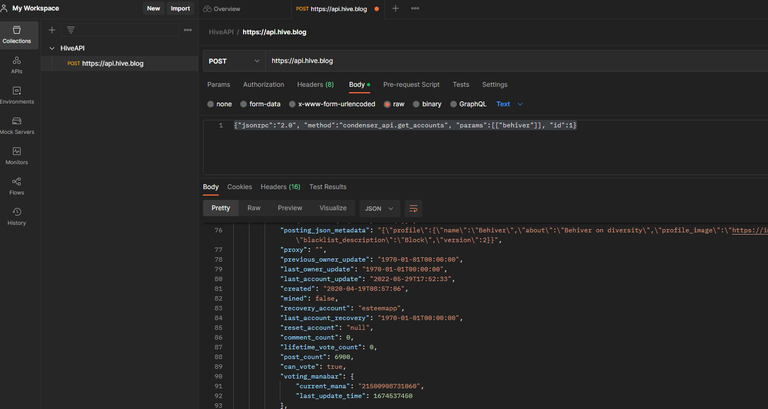
Task: Select the binary body type
Action: click(427, 104)
